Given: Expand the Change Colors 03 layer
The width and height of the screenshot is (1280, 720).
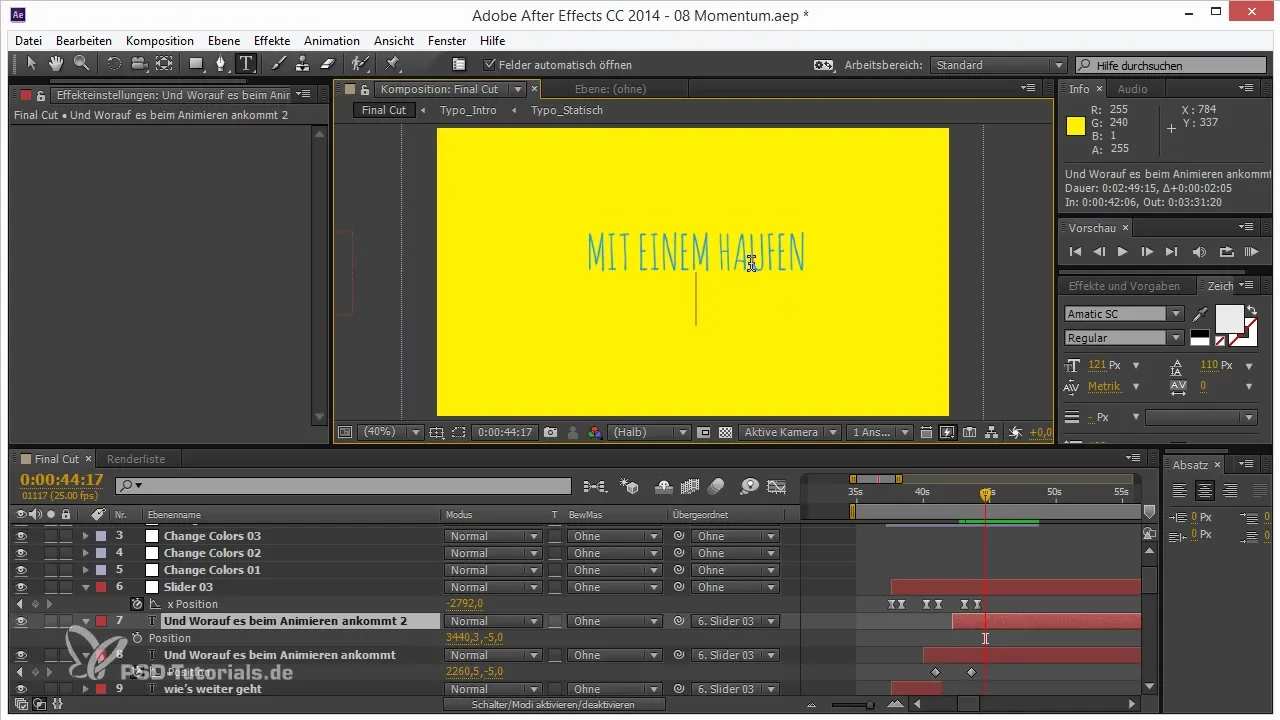Looking at the screenshot, I should click(85, 536).
